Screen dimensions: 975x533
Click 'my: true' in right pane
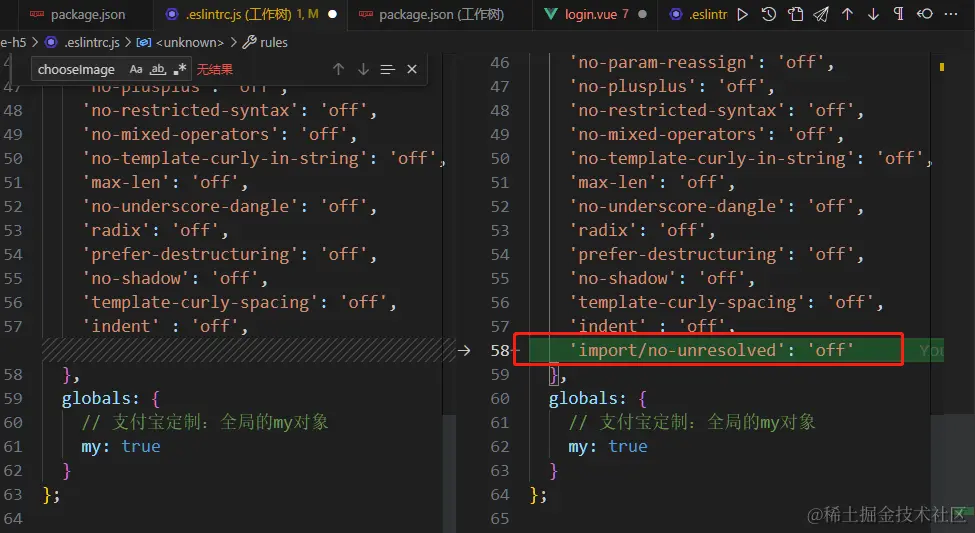[x=608, y=446]
